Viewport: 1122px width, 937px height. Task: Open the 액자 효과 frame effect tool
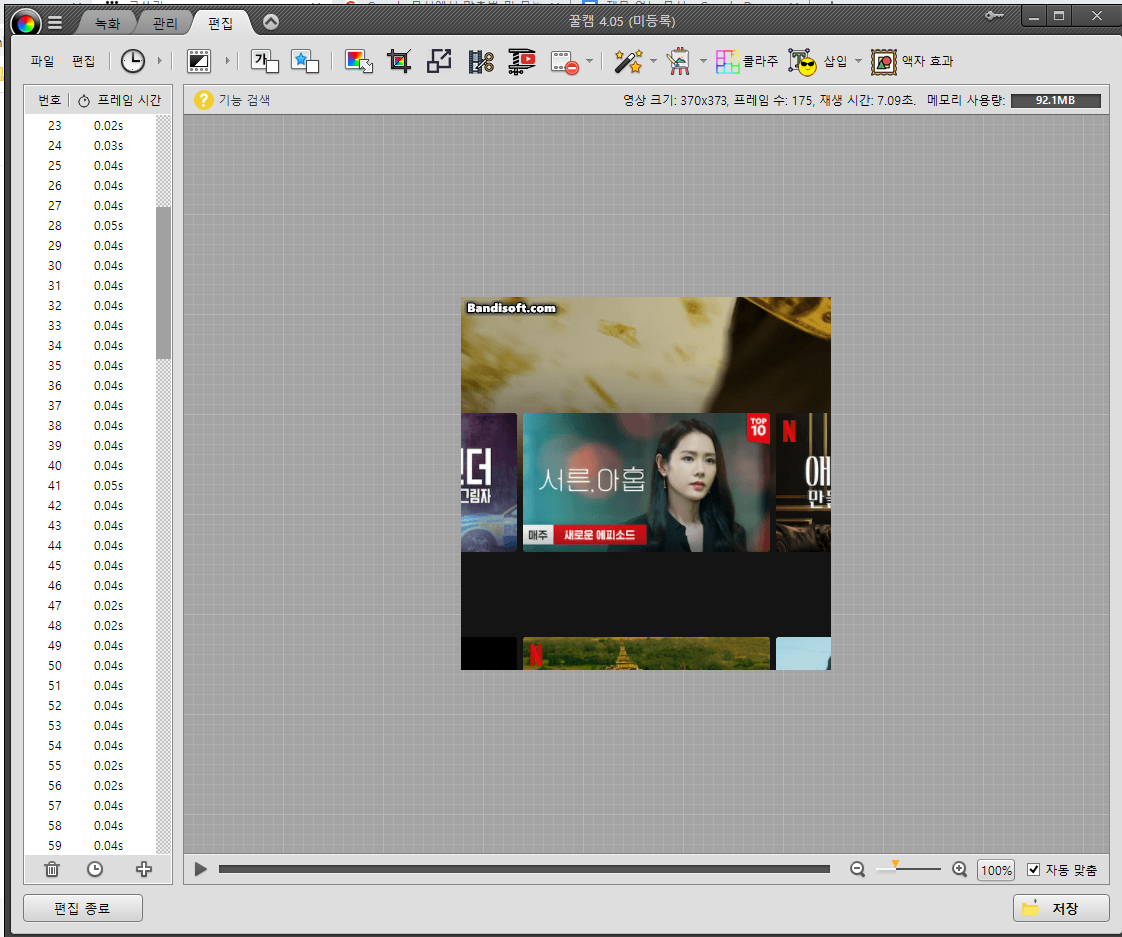click(x=912, y=61)
